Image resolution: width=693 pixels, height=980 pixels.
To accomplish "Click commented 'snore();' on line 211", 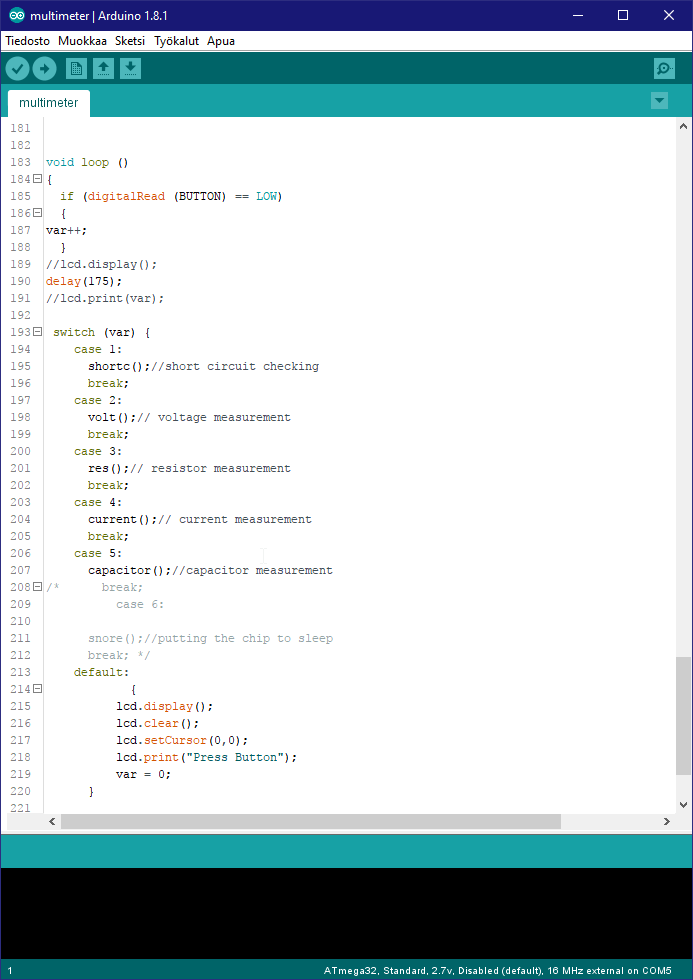I will tap(116, 638).
